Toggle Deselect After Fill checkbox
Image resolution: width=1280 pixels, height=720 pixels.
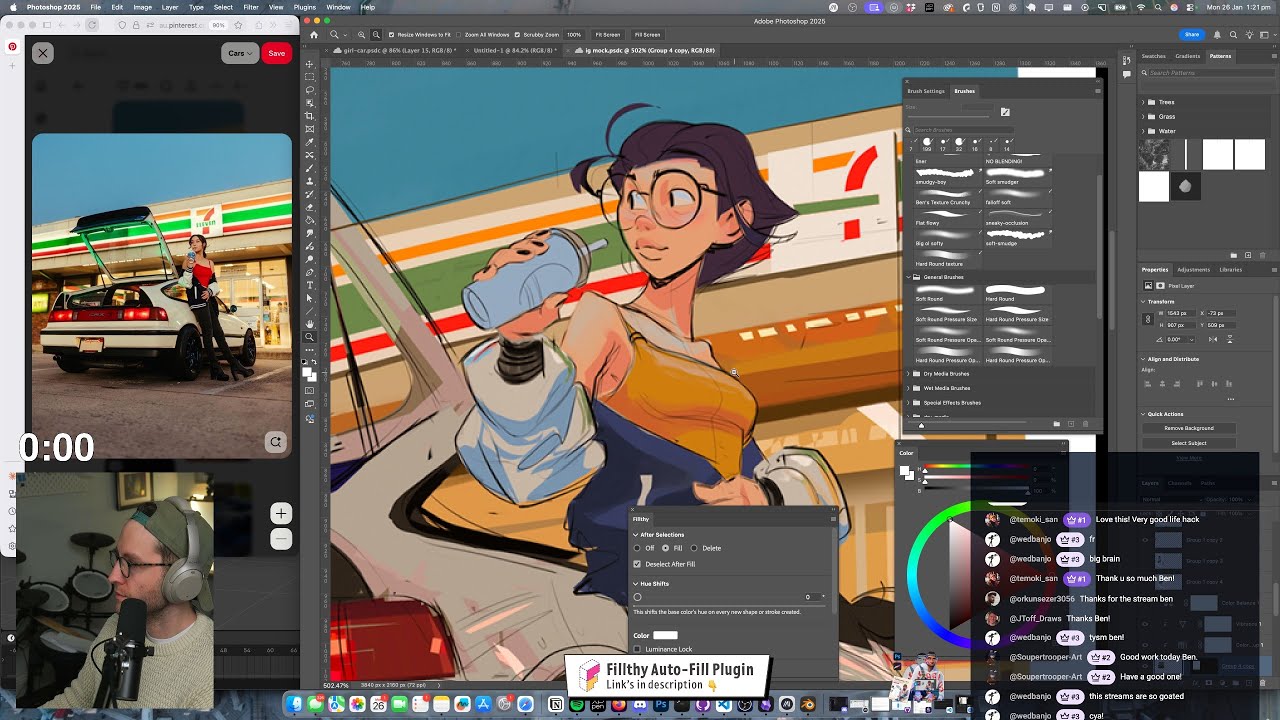click(637, 564)
